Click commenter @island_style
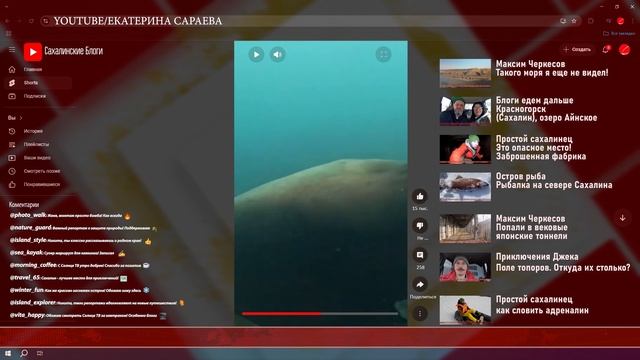This screenshot has width=640, height=360. (x=28, y=240)
